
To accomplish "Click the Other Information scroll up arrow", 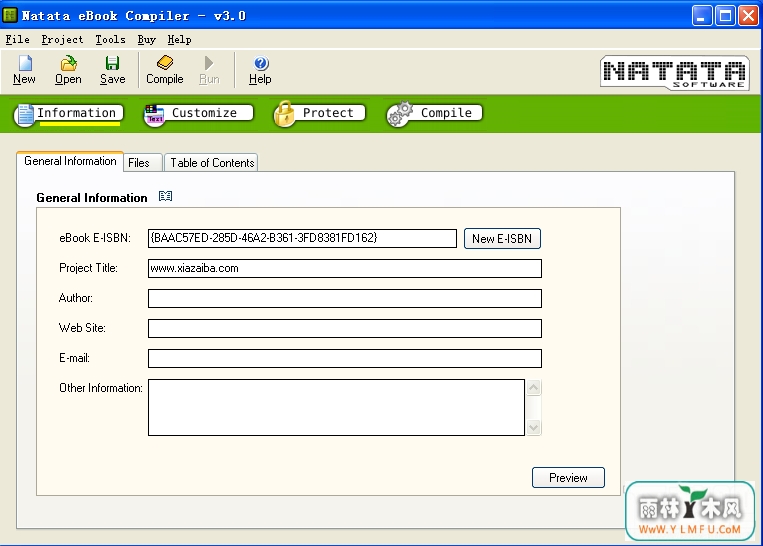I will [x=533, y=388].
